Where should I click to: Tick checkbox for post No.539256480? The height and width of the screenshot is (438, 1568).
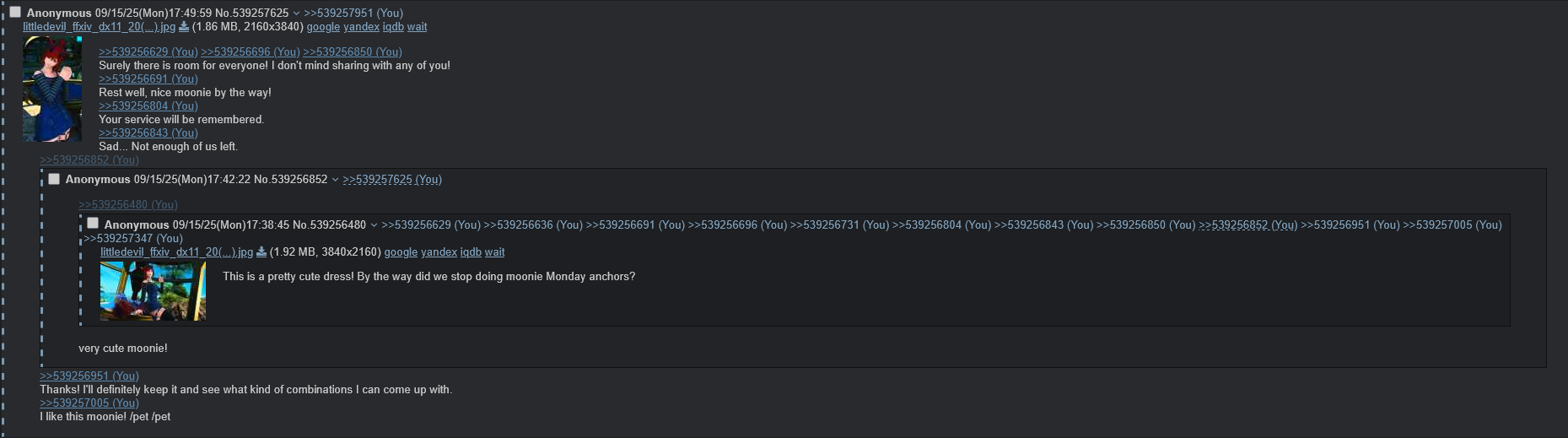pos(93,224)
